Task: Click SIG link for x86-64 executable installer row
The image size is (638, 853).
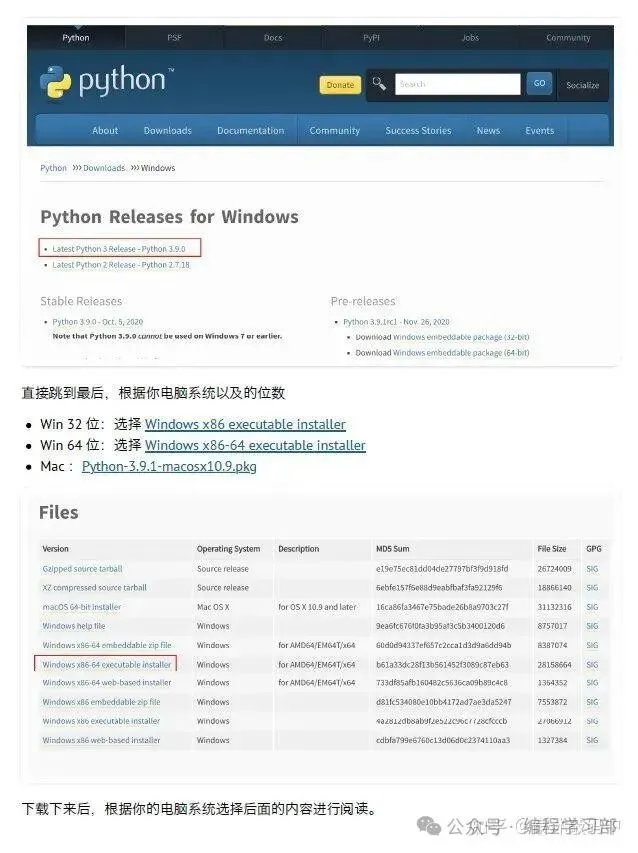Action: click(x=592, y=664)
